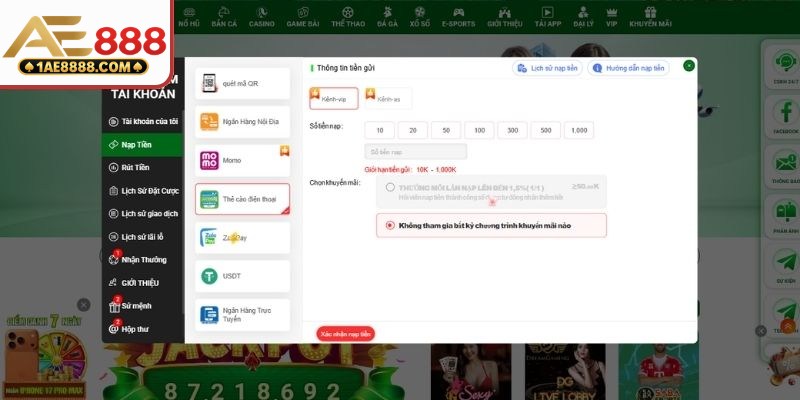
Task: Select the THƯỞNG MỖI LẦN NẠP promotion radio
Action: [x=390, y=187]
